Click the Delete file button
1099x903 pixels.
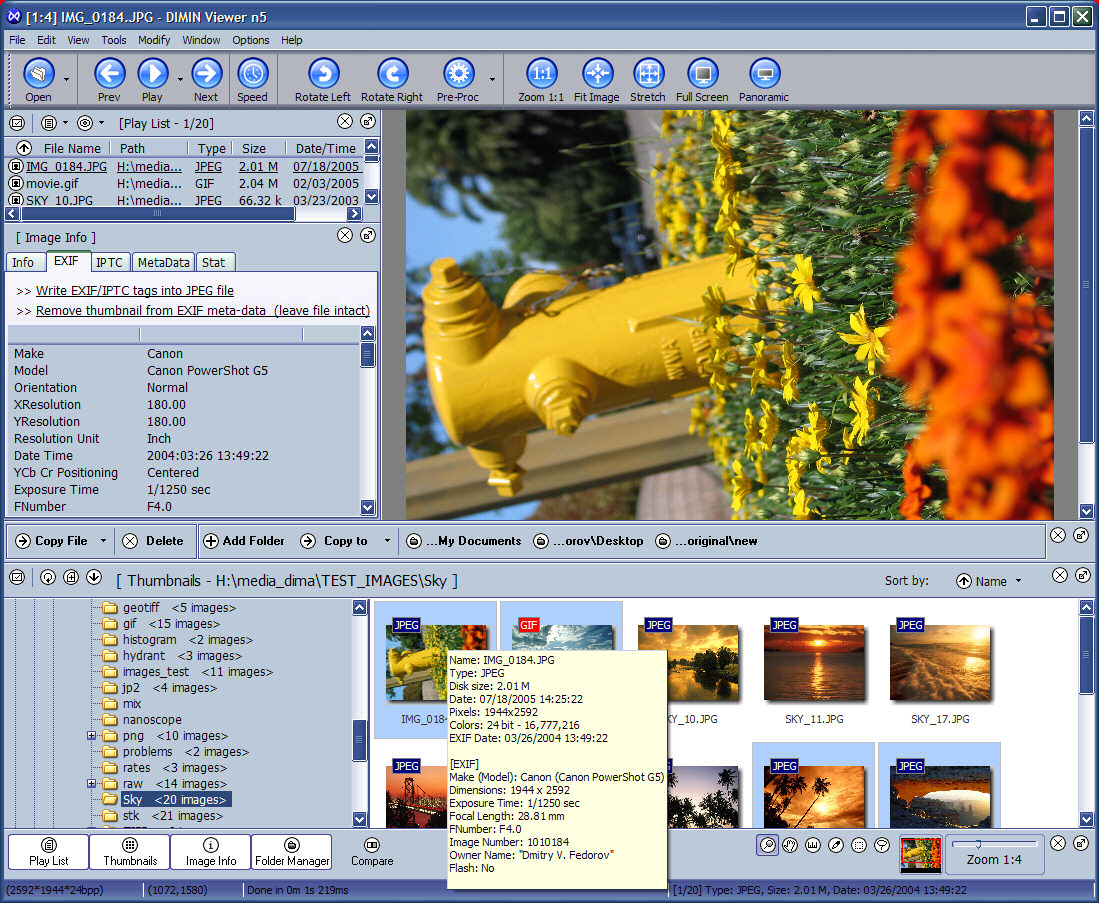tap(153, 541)
